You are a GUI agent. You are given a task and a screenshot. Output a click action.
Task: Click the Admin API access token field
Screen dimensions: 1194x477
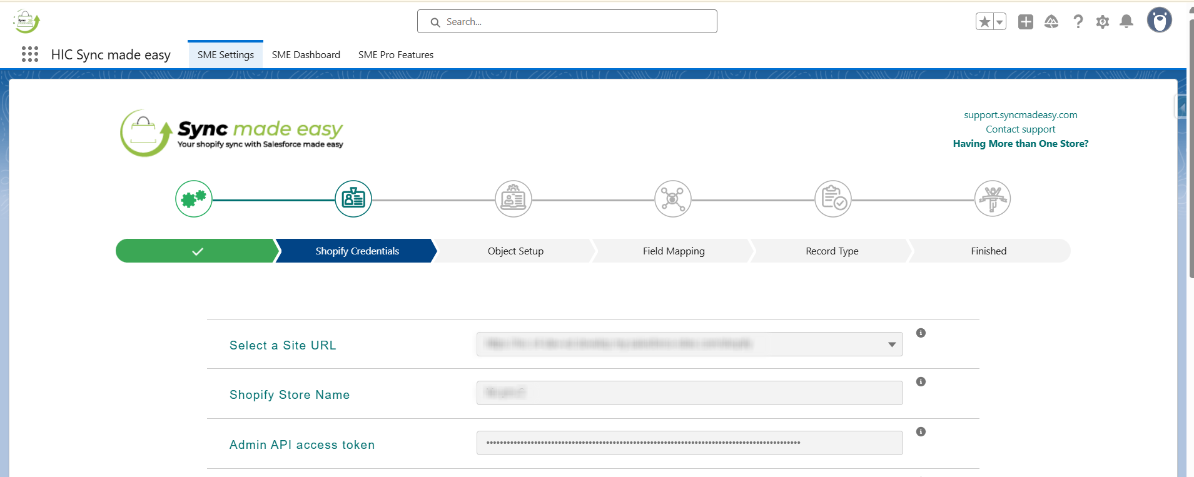coord(690,443)
